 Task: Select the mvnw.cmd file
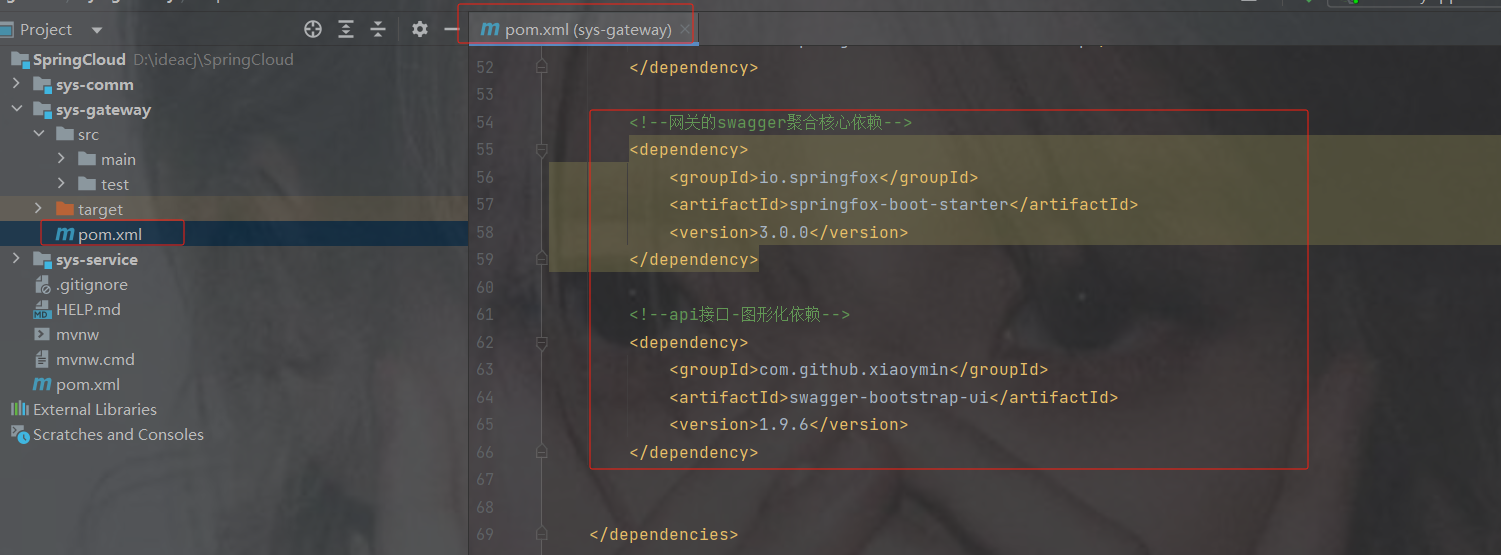[x=234, y=359]
